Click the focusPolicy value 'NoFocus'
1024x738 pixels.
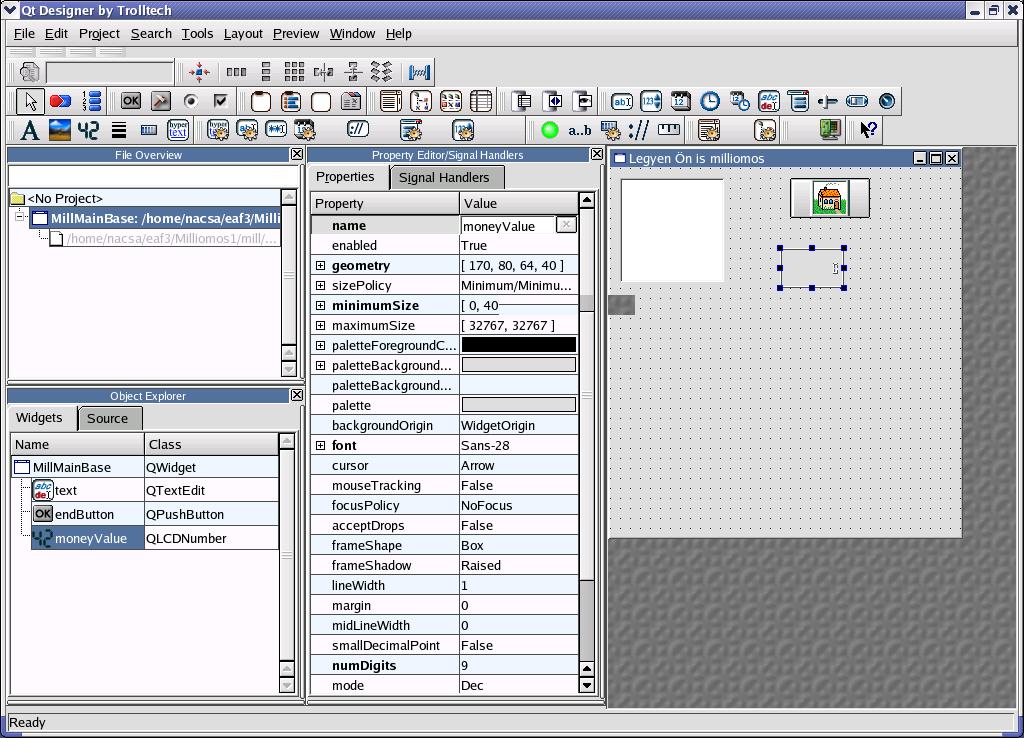click(x=519, y=505)
